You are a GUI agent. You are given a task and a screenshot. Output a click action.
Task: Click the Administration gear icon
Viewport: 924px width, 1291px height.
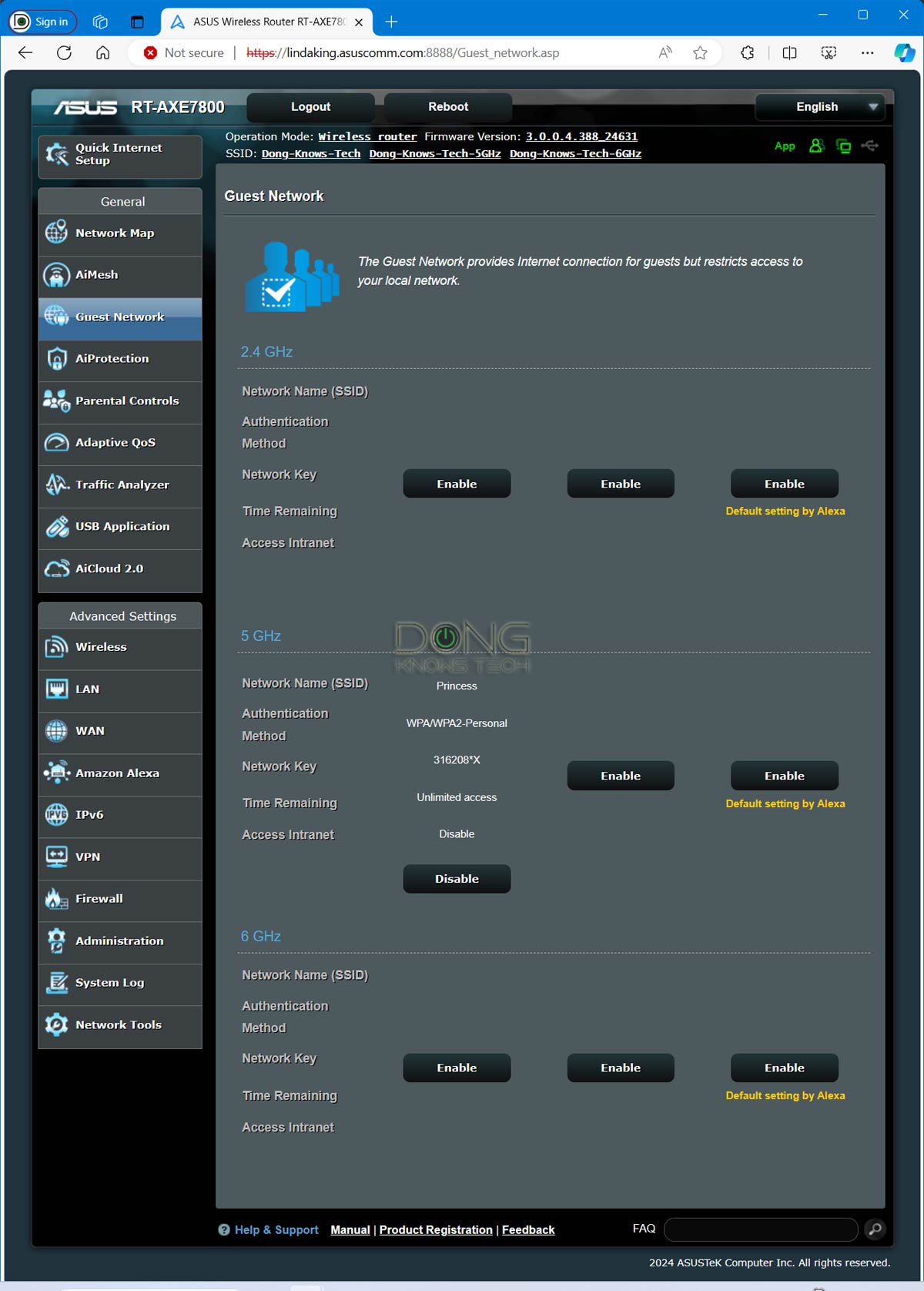tap(56, 941)
